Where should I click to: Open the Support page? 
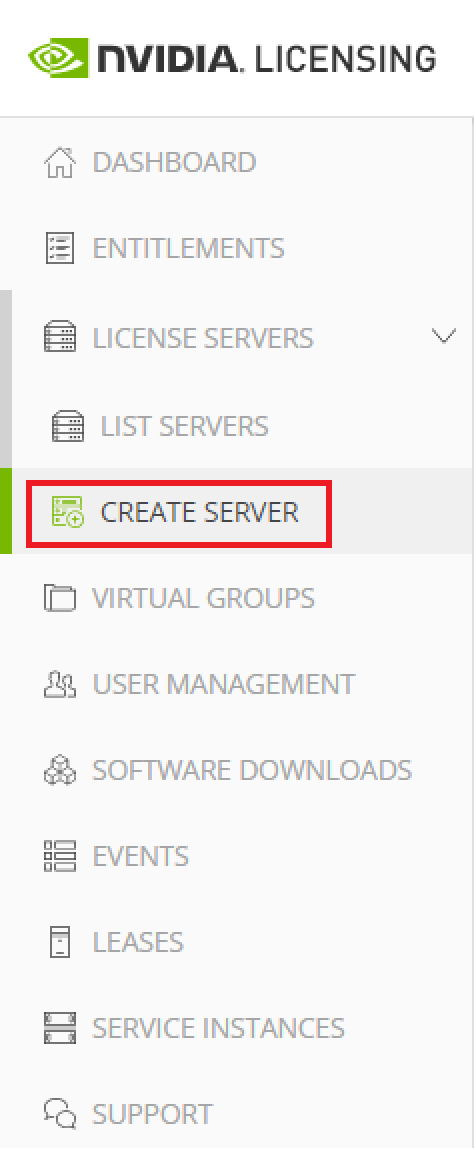(153, 1113)
